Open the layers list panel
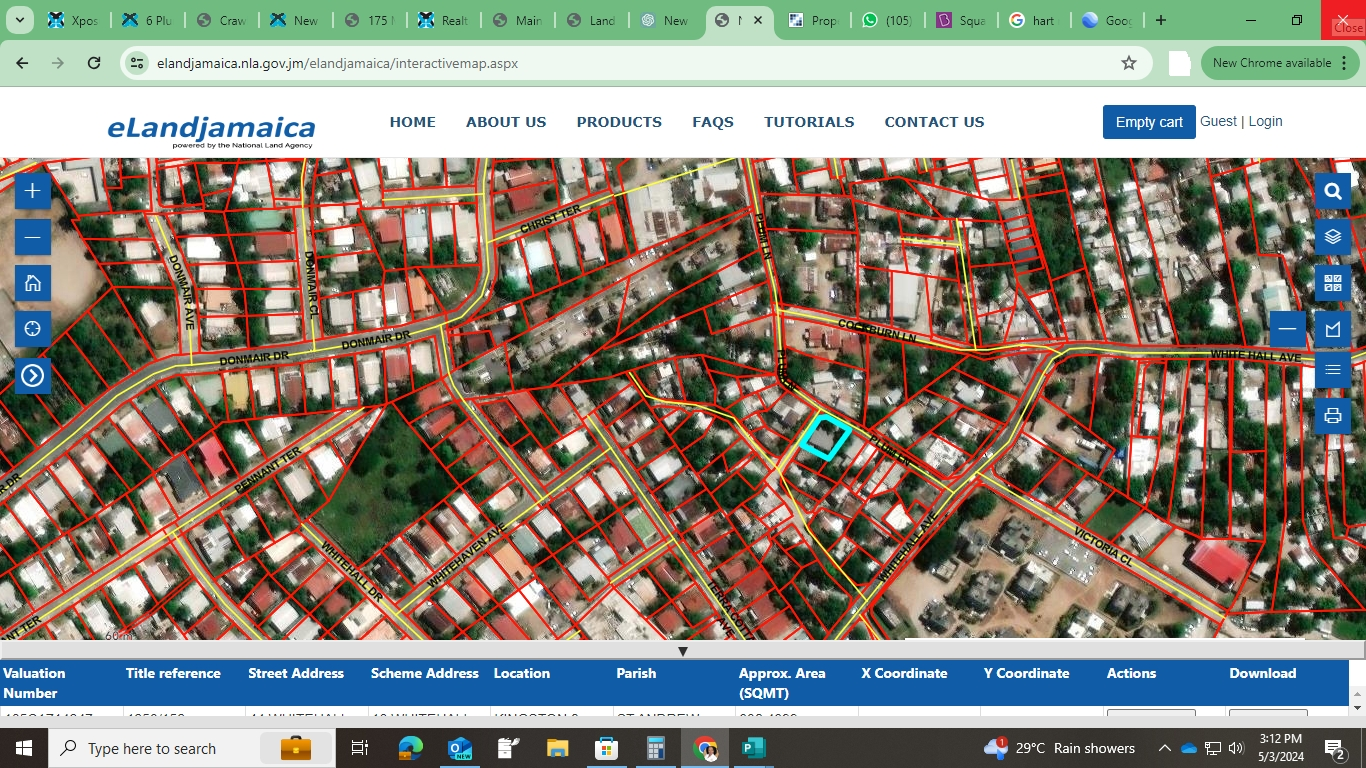This screenshot has height=768, width=1366. click(x=1332, y=236)
